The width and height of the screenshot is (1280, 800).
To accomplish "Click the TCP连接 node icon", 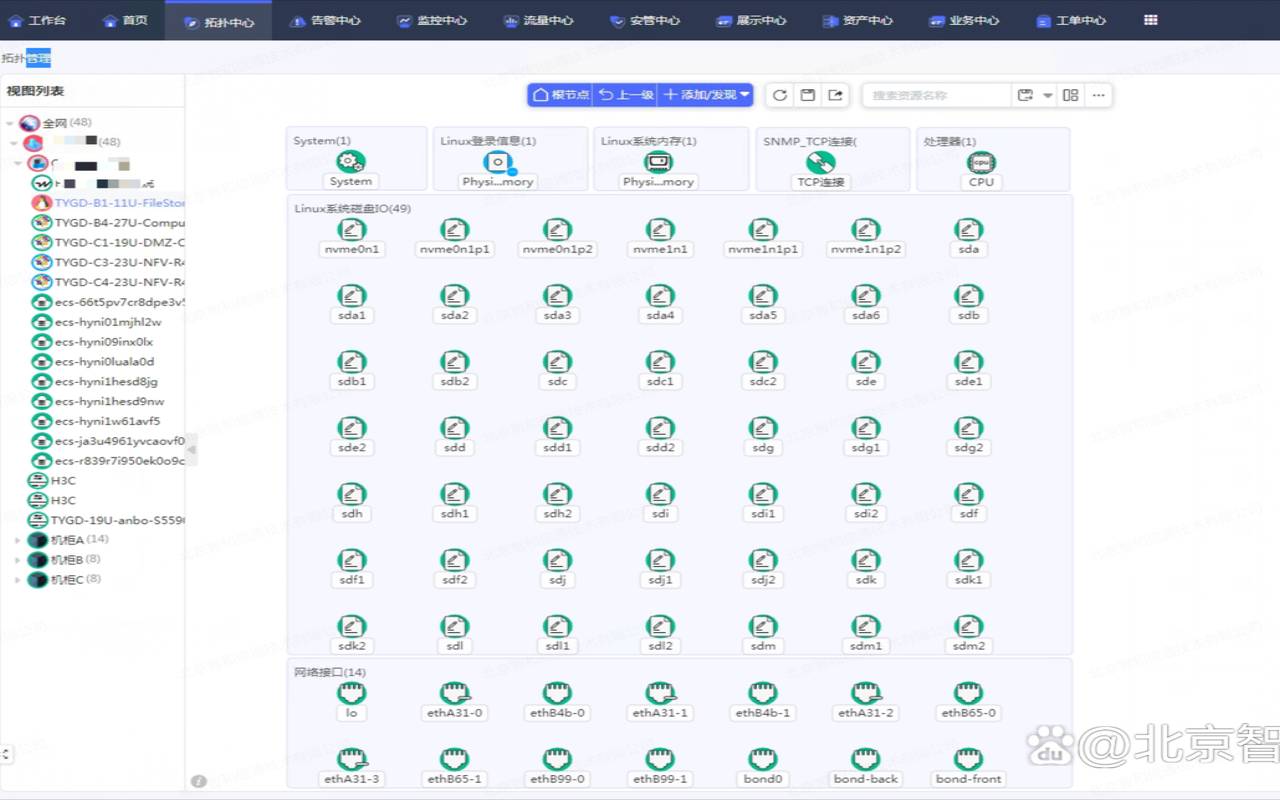I will pyautogui.click(x=820, y=162).
